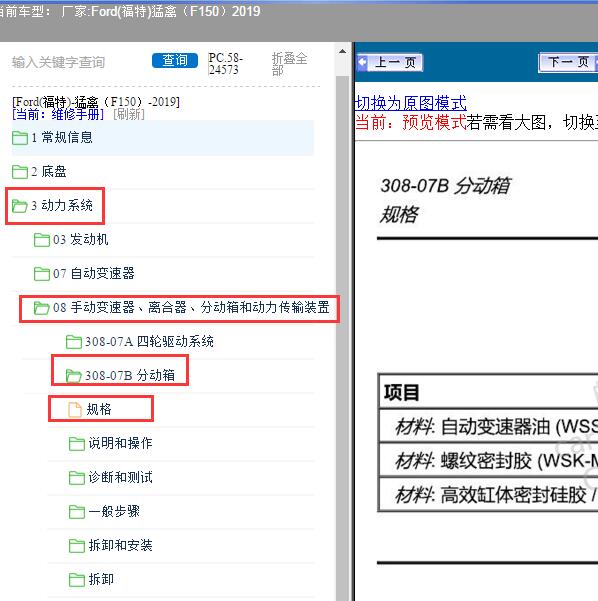Go to next page with 下一页
This screenshot has width=598, height=601.
pyautogui.click(x=568, y=62)
